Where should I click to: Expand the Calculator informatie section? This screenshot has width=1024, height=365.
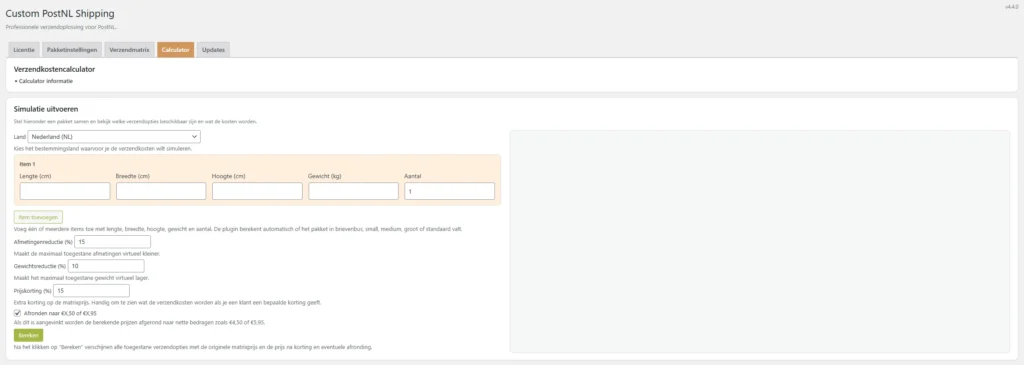click(x=43, y=81)
